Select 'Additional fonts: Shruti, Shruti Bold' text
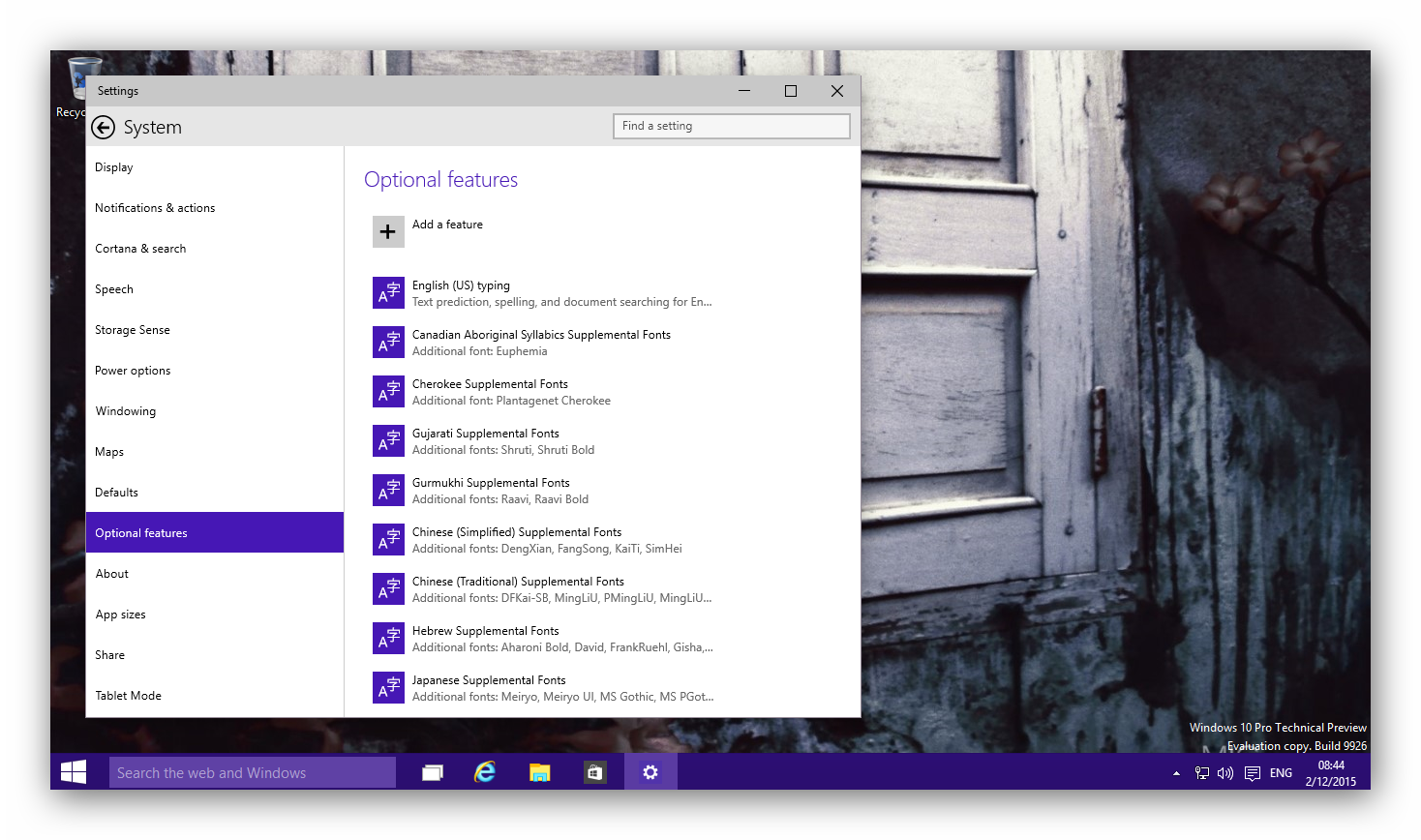The image size is (1421, 840). click(503, 450)
